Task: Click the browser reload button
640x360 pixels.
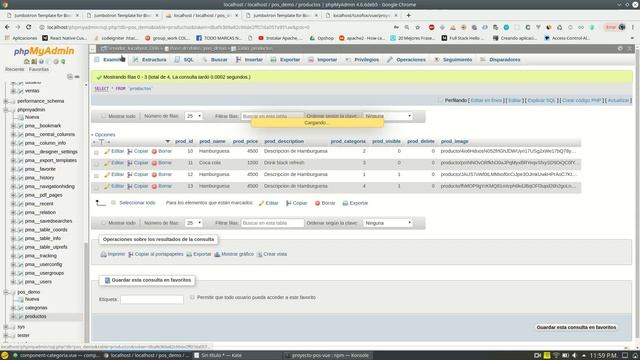Action: [28, 27]
